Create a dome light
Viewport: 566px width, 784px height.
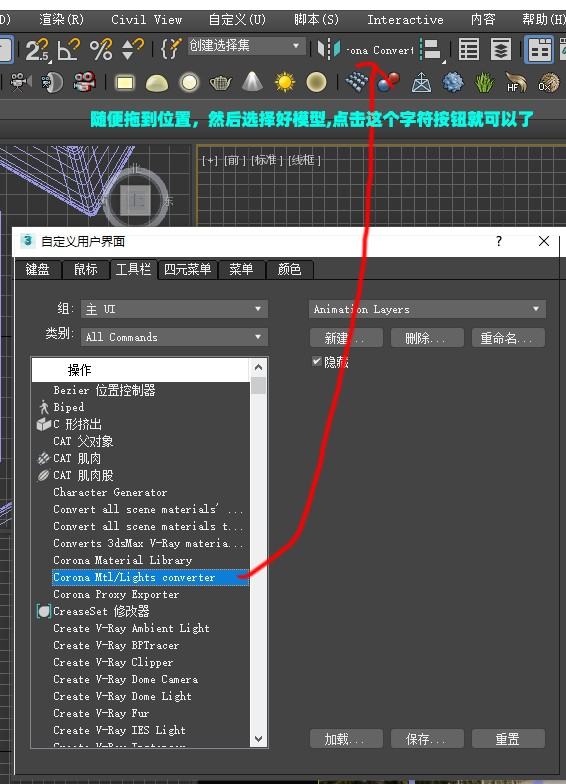coord(156,83)
